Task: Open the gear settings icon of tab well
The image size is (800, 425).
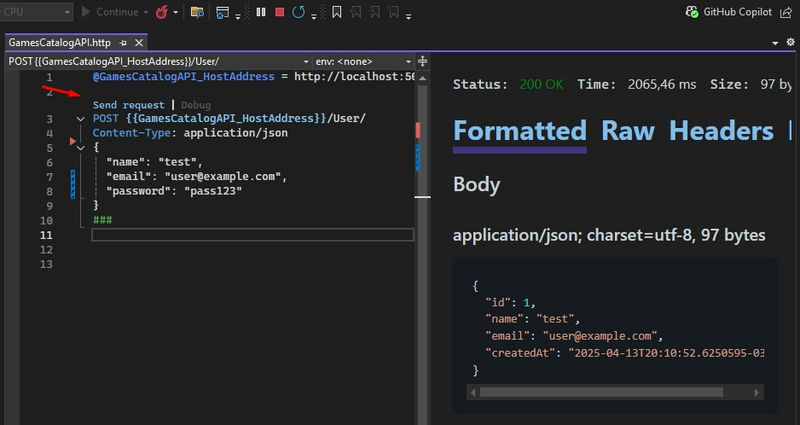Action: (790, 43)
